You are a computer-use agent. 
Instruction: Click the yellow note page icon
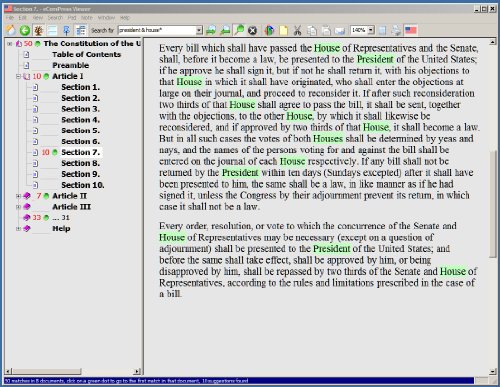coord(283,30)
